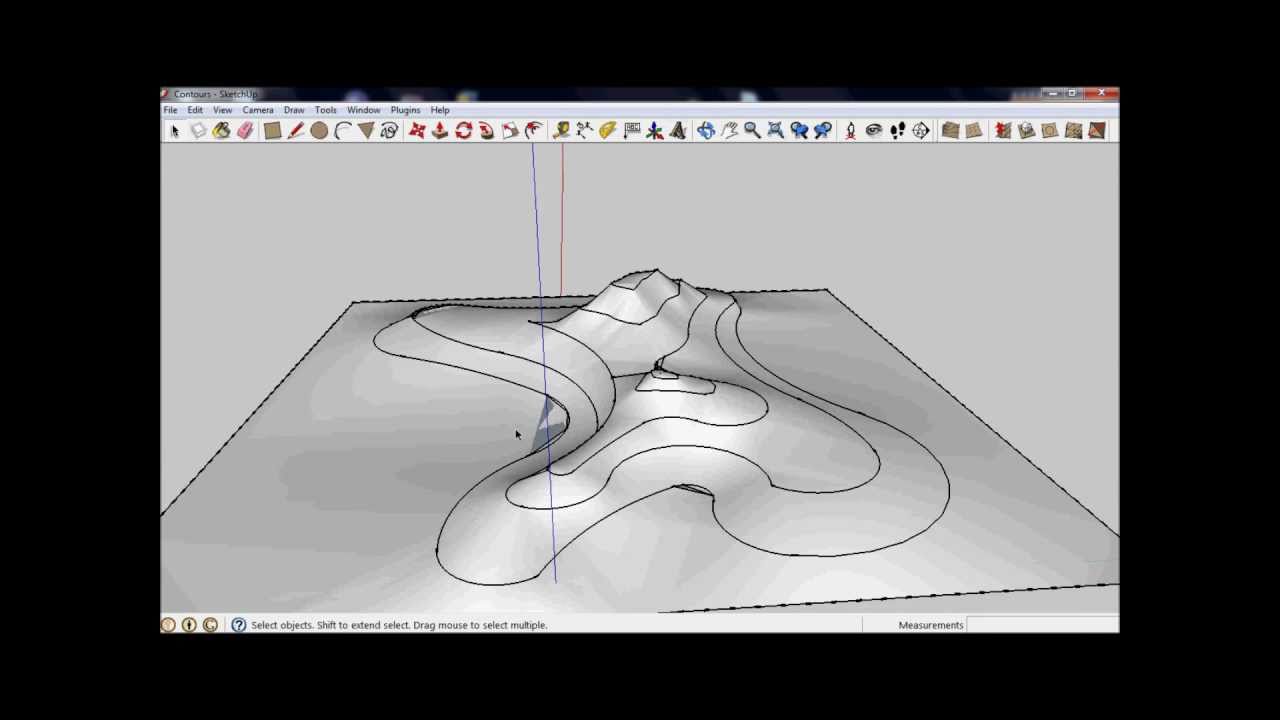Pick the Arc tool
The image size is (1280, 720).
click(343, 130)
